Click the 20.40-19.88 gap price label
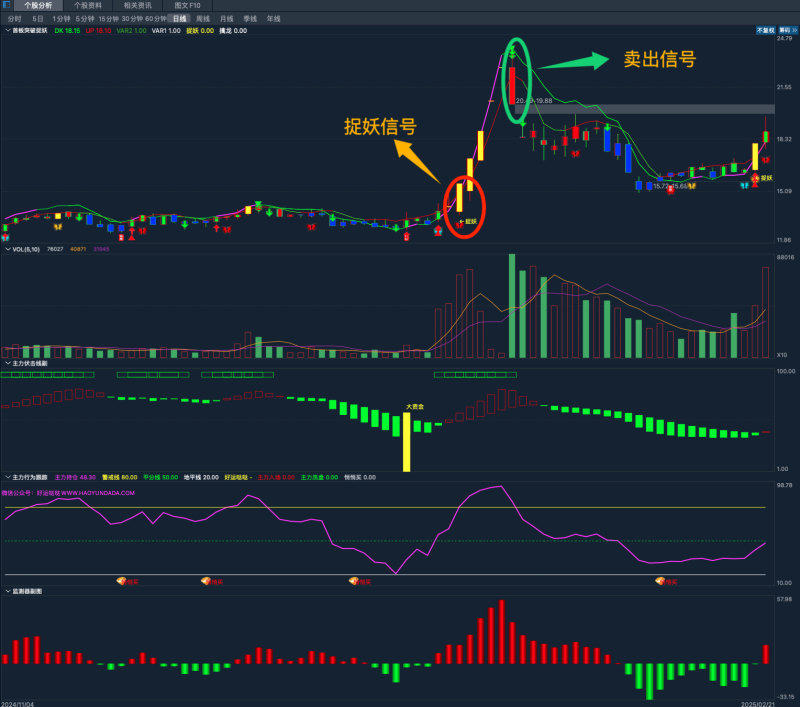Viewport: 800px width, 707px height. pyautogui.click(x=534, y=101)
